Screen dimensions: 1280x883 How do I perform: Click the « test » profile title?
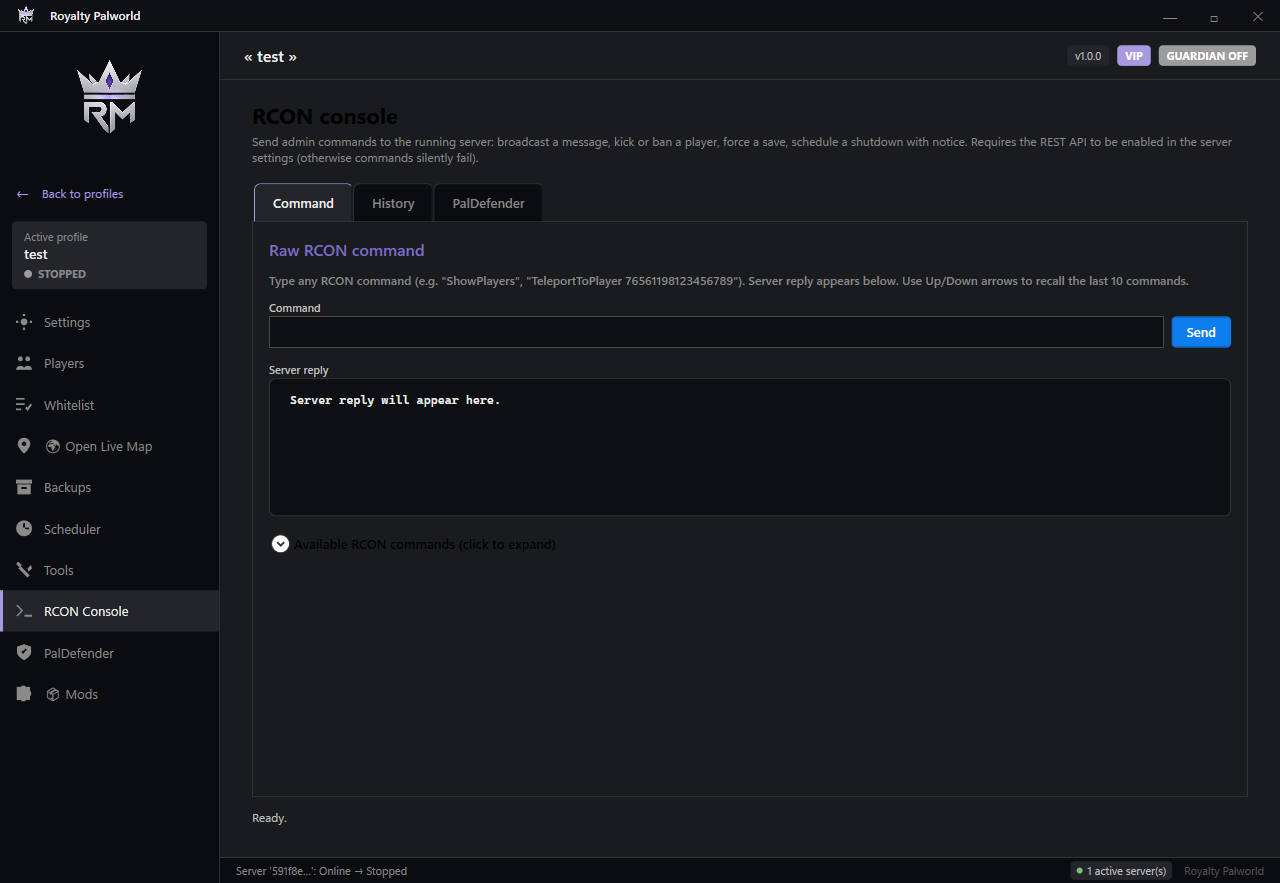270,57
